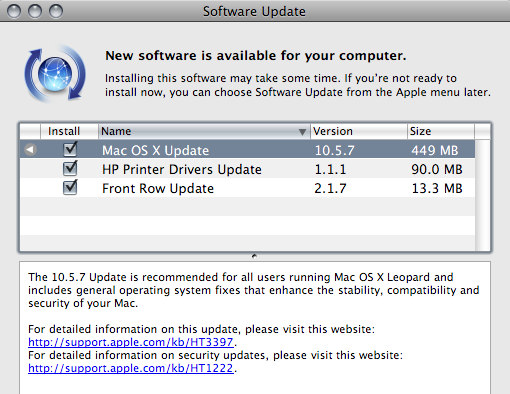Uncheck the Front Row Update checkbox

pyautogui.click(x=70, y=187)
